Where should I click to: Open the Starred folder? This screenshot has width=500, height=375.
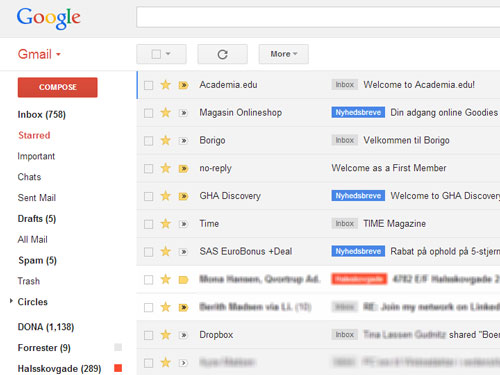coord(34,135)
